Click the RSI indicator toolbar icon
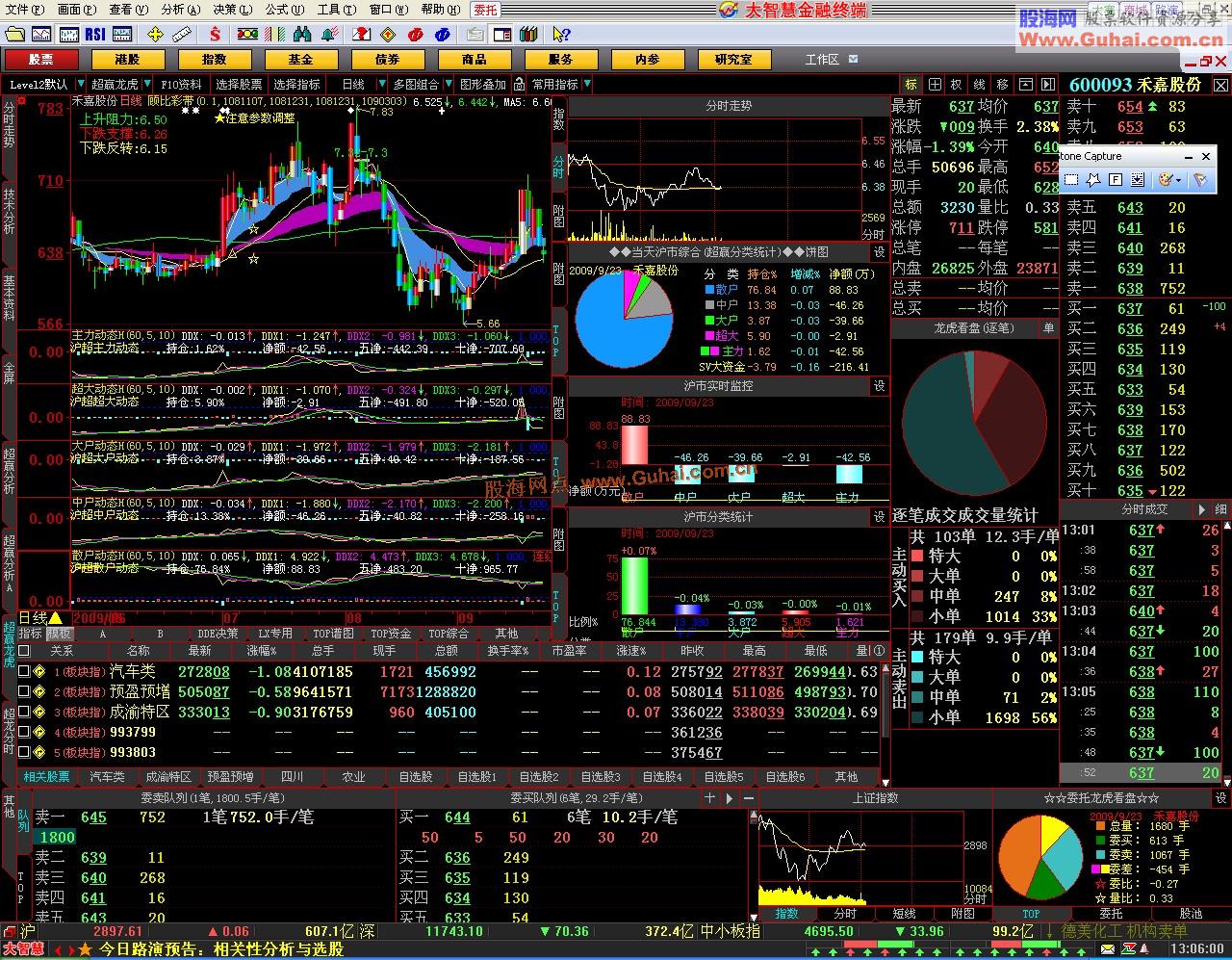The height and width of the screenshot is (960, 1232). pyautogui.click(x=95, y=35)
